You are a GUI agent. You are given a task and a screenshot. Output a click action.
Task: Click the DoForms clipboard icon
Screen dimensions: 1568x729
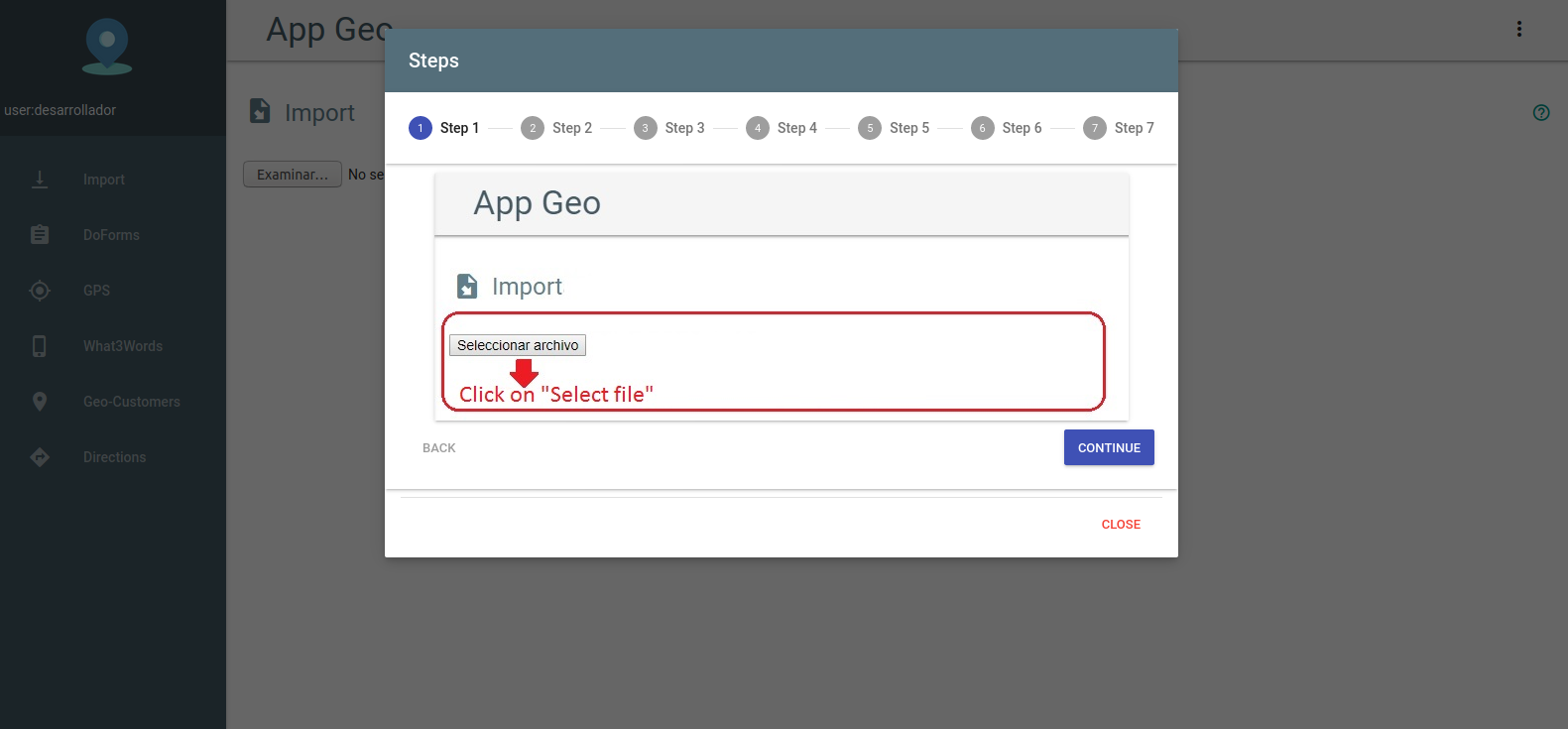40,235
